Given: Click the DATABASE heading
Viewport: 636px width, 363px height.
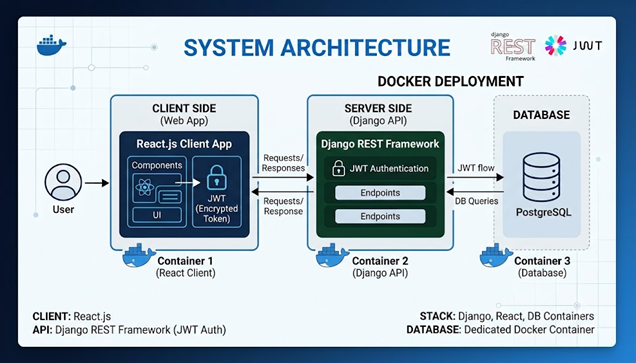Looking at the screenshot, I should [x=541, y=115].
